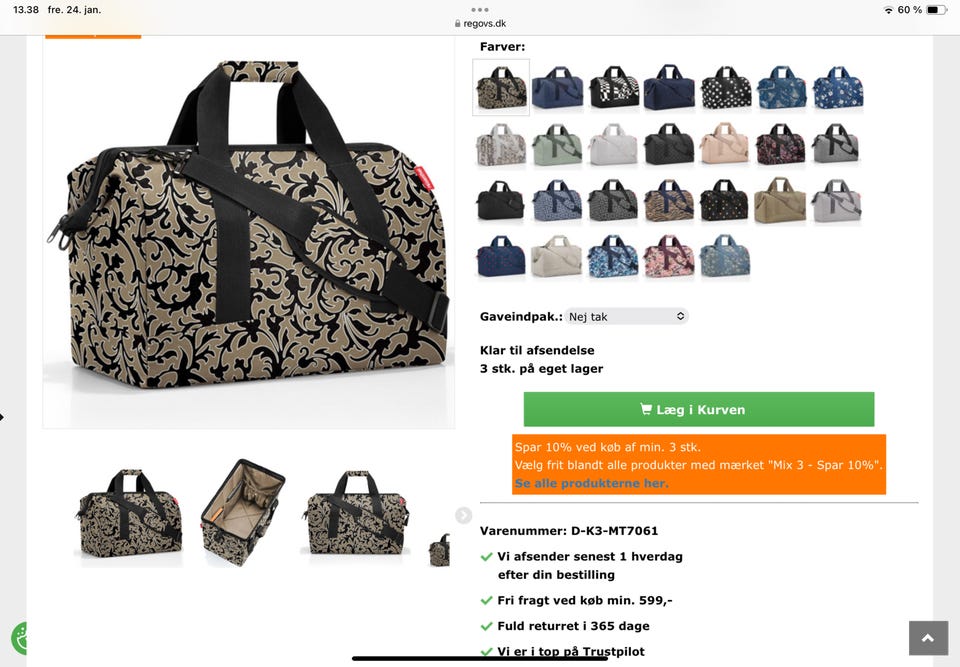Choose the black and white checkered bag color
The height and width of the screenshot is (667, 960).
coord(614,88)
